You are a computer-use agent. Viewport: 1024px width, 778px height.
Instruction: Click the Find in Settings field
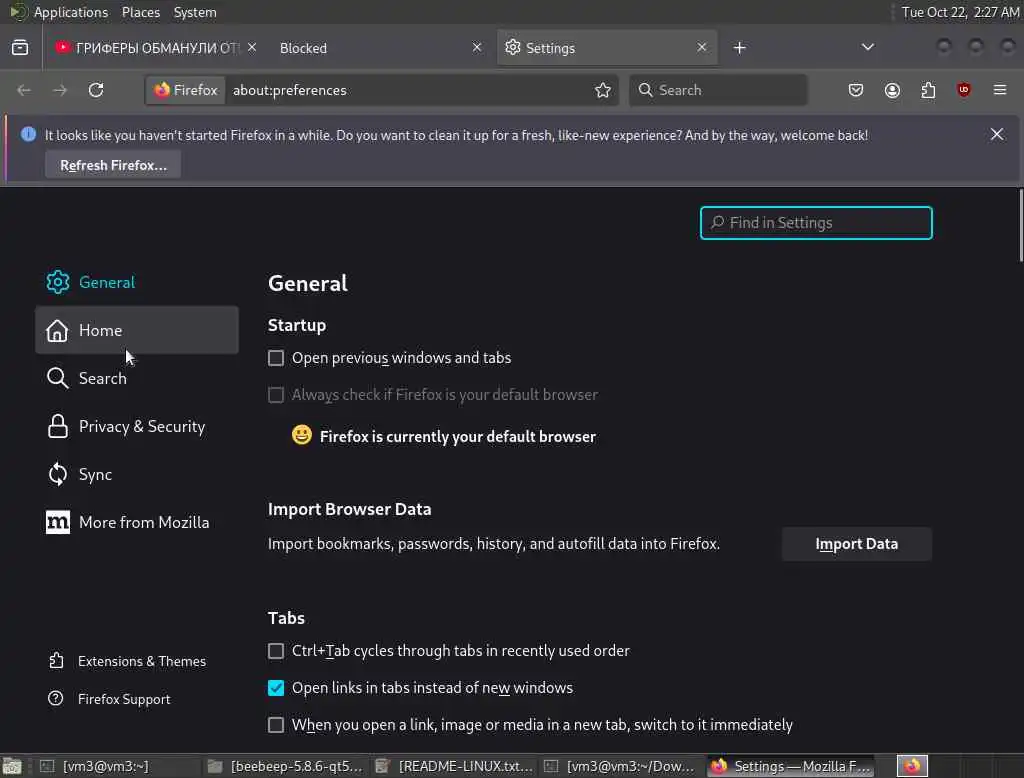coord(816,223)
